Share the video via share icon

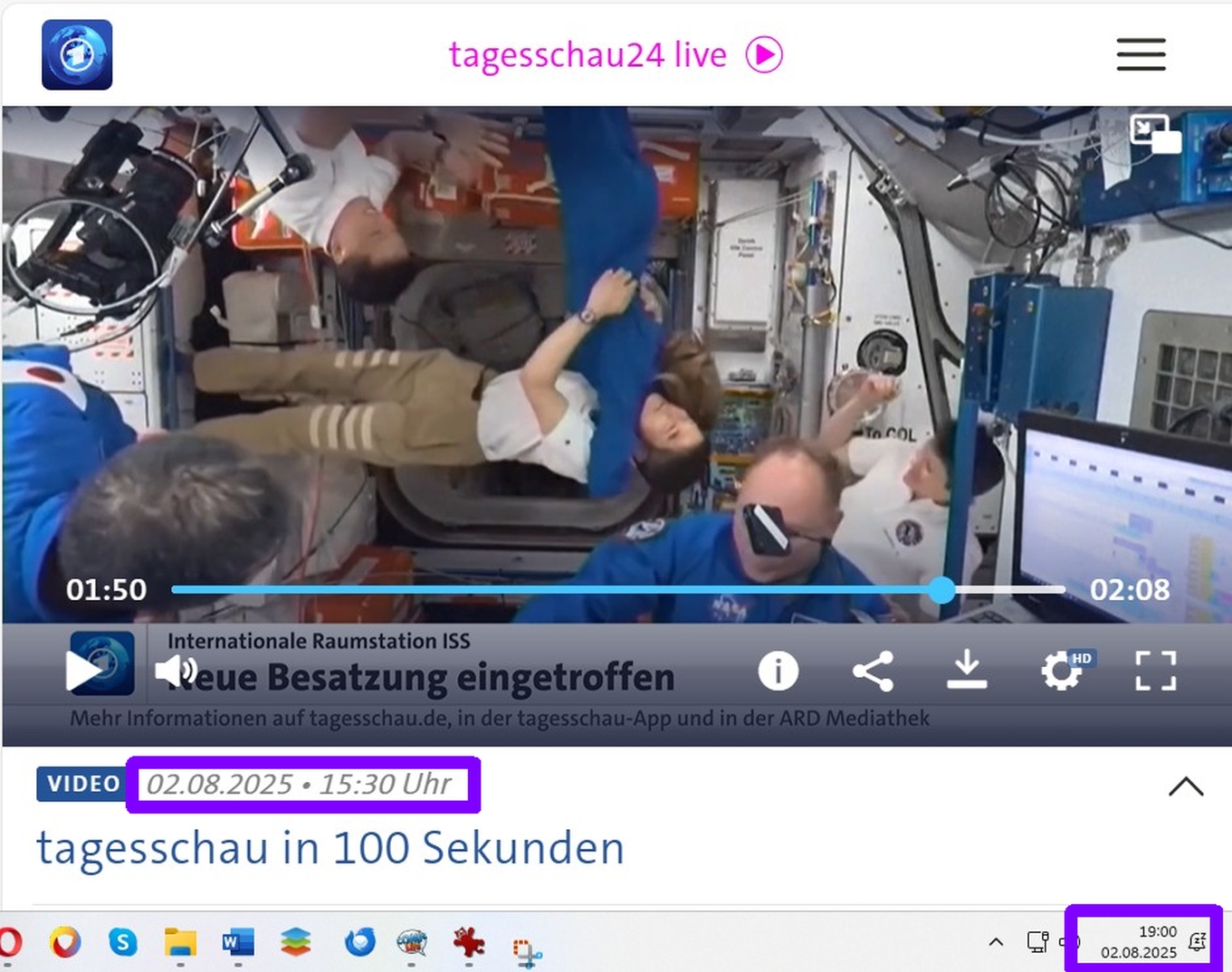(x=873, y=672)
